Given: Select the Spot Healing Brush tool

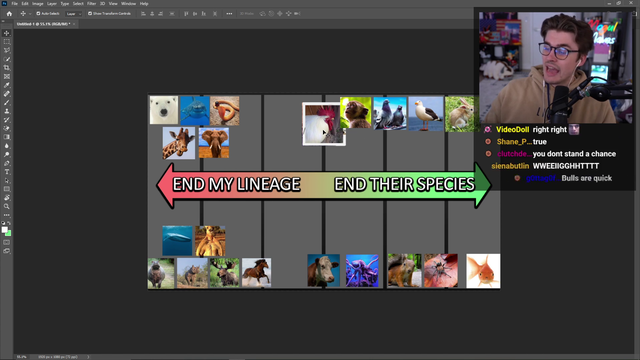Looking at the screenshot, I should (7, 94).
